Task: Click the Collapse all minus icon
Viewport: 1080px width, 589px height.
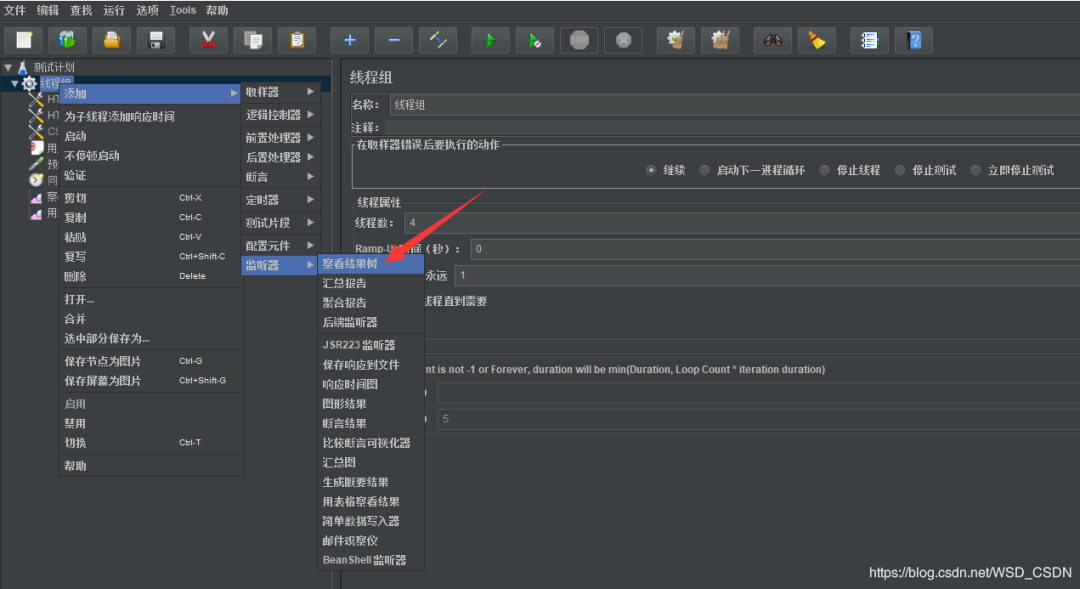Action: click(x=393, y=41)
